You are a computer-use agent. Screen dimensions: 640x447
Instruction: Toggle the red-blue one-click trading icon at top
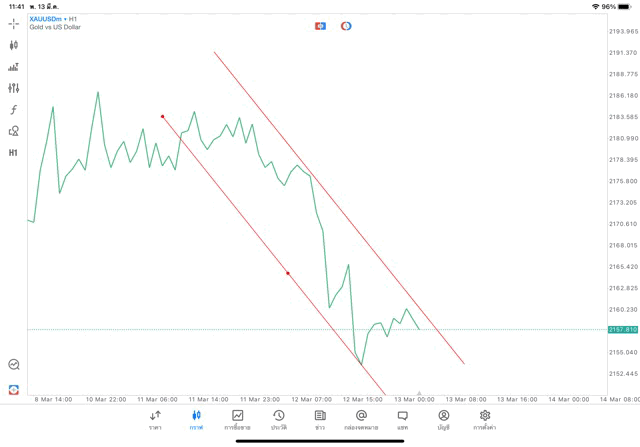pos(320,26)
